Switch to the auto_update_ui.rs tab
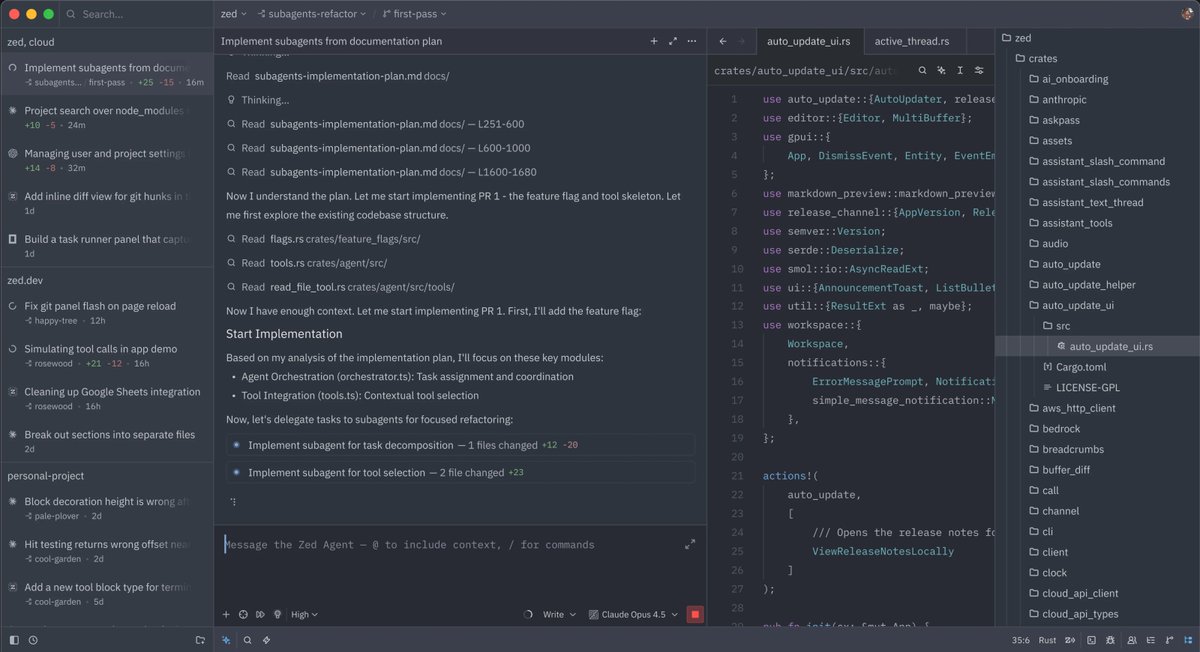 tap(808, 42)
